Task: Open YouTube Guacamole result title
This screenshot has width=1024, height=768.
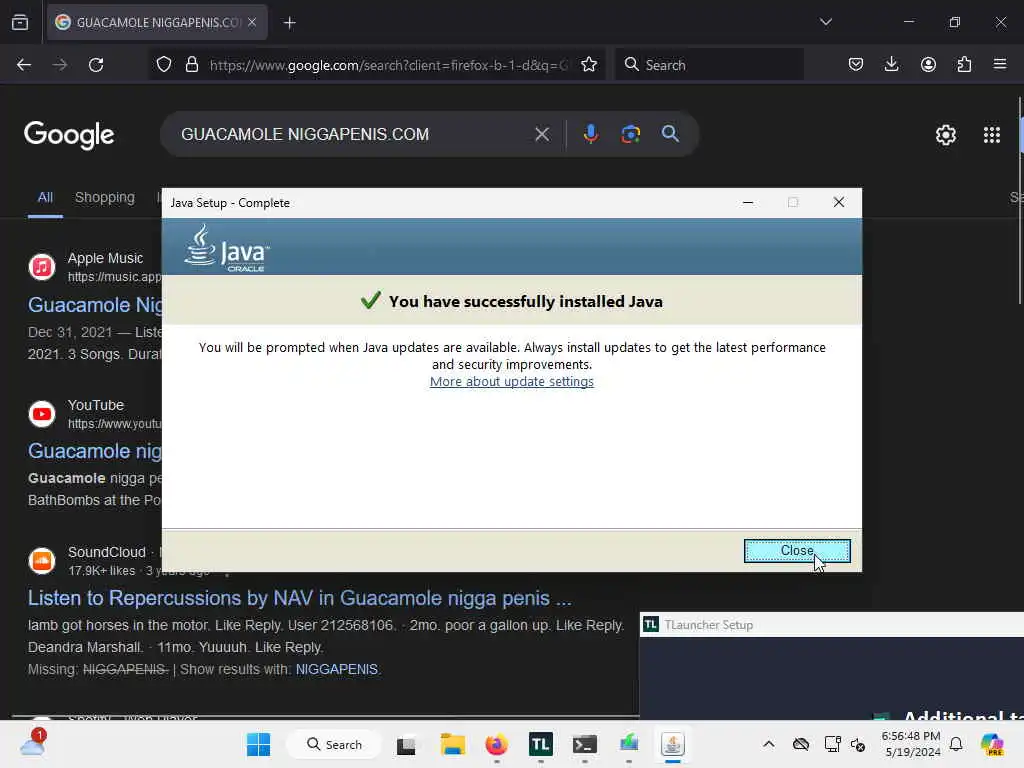Action: [95, 451]
